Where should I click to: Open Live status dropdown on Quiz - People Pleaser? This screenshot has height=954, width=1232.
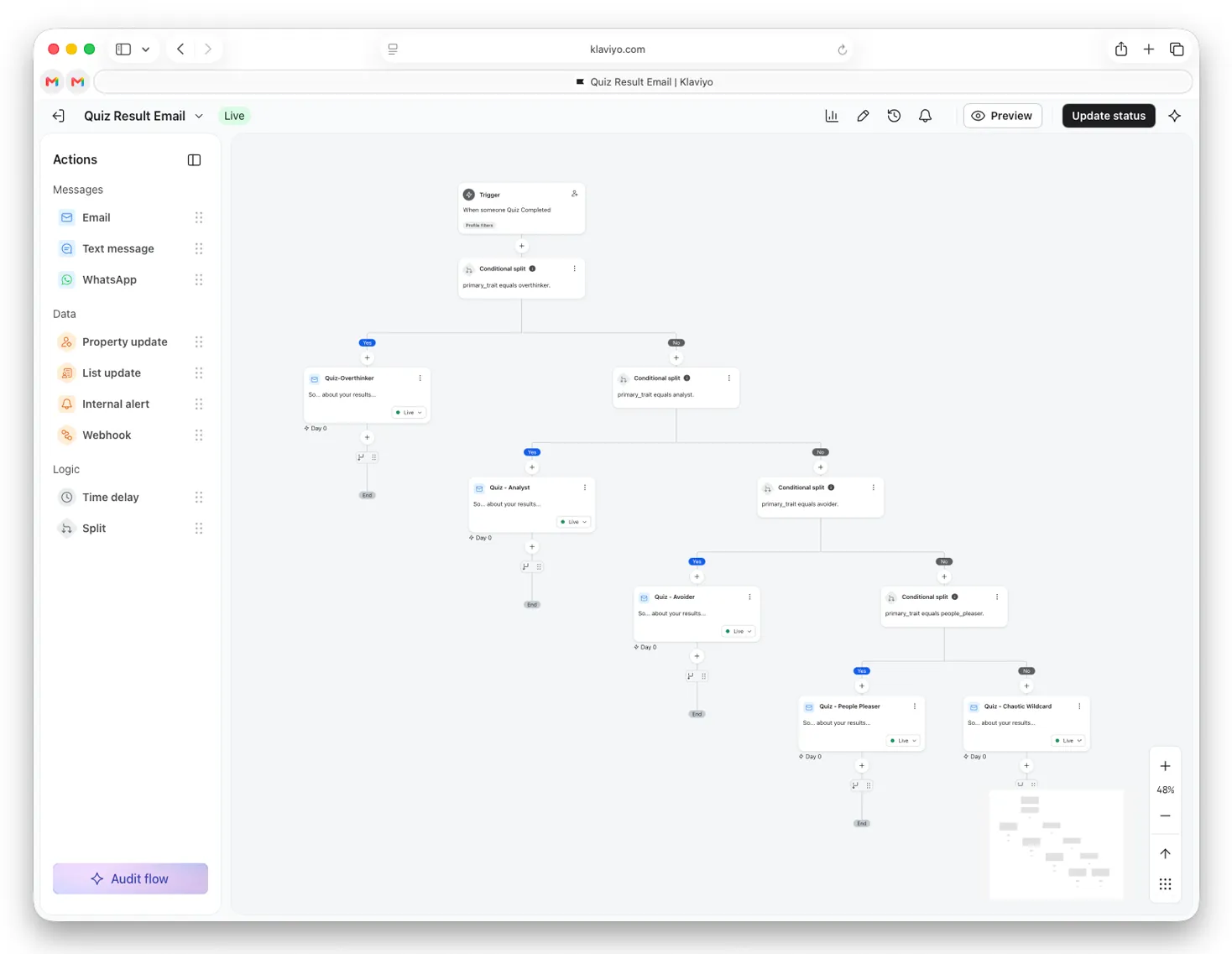pyautogui.click(x=903, y=741)
